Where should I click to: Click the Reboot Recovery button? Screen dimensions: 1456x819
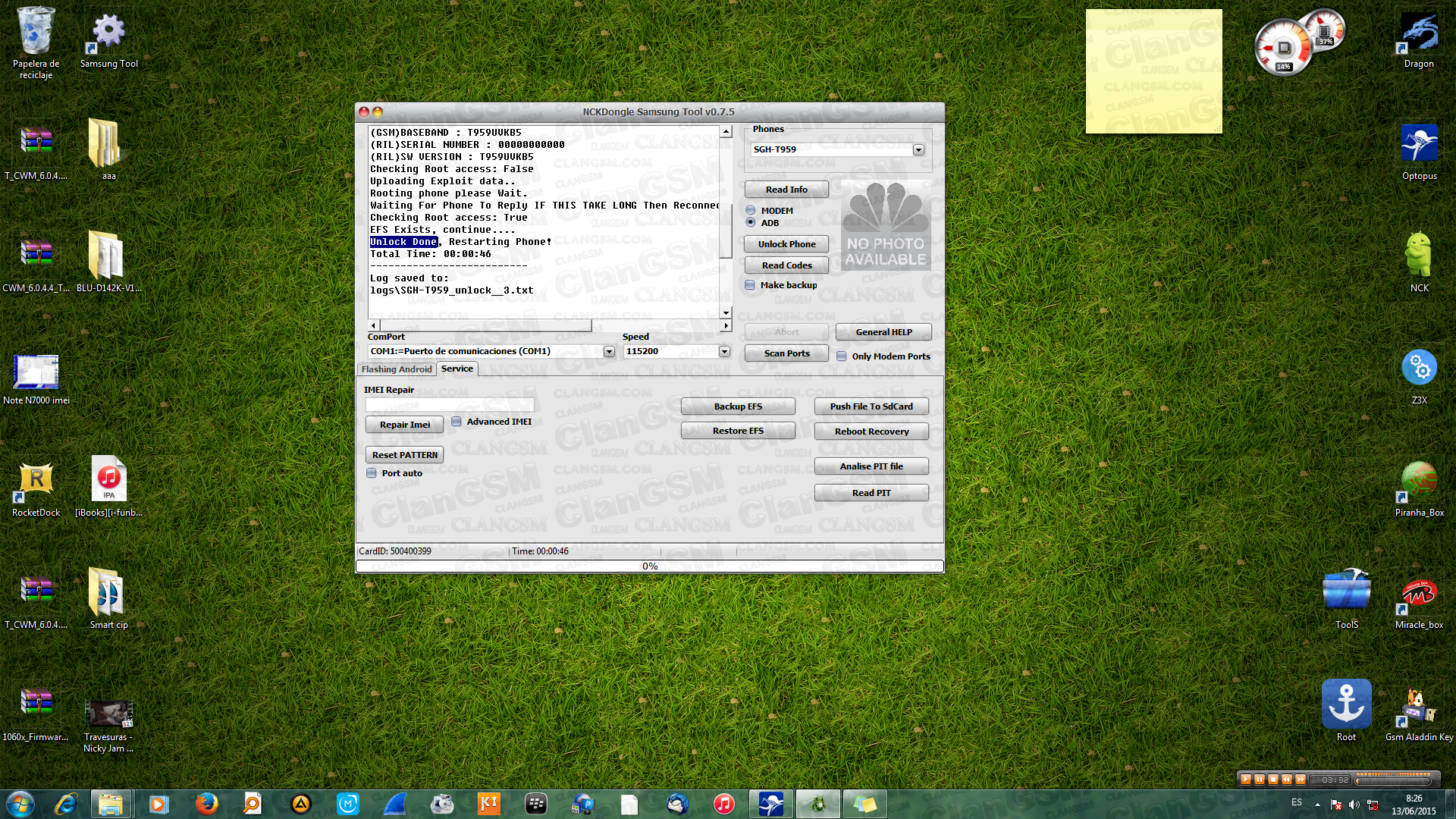tap(871, 431)
